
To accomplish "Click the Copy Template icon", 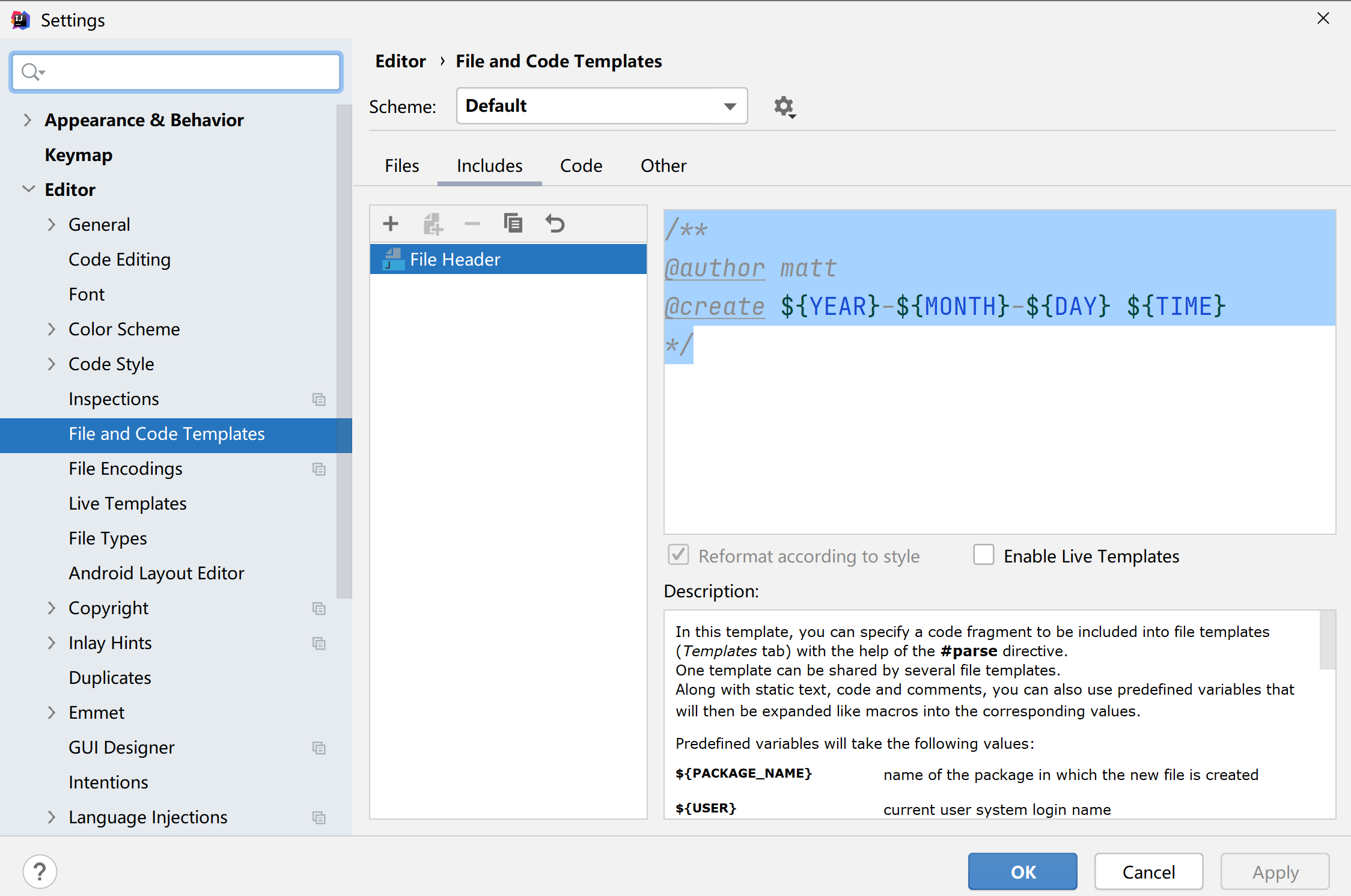I will coord(513,224).
